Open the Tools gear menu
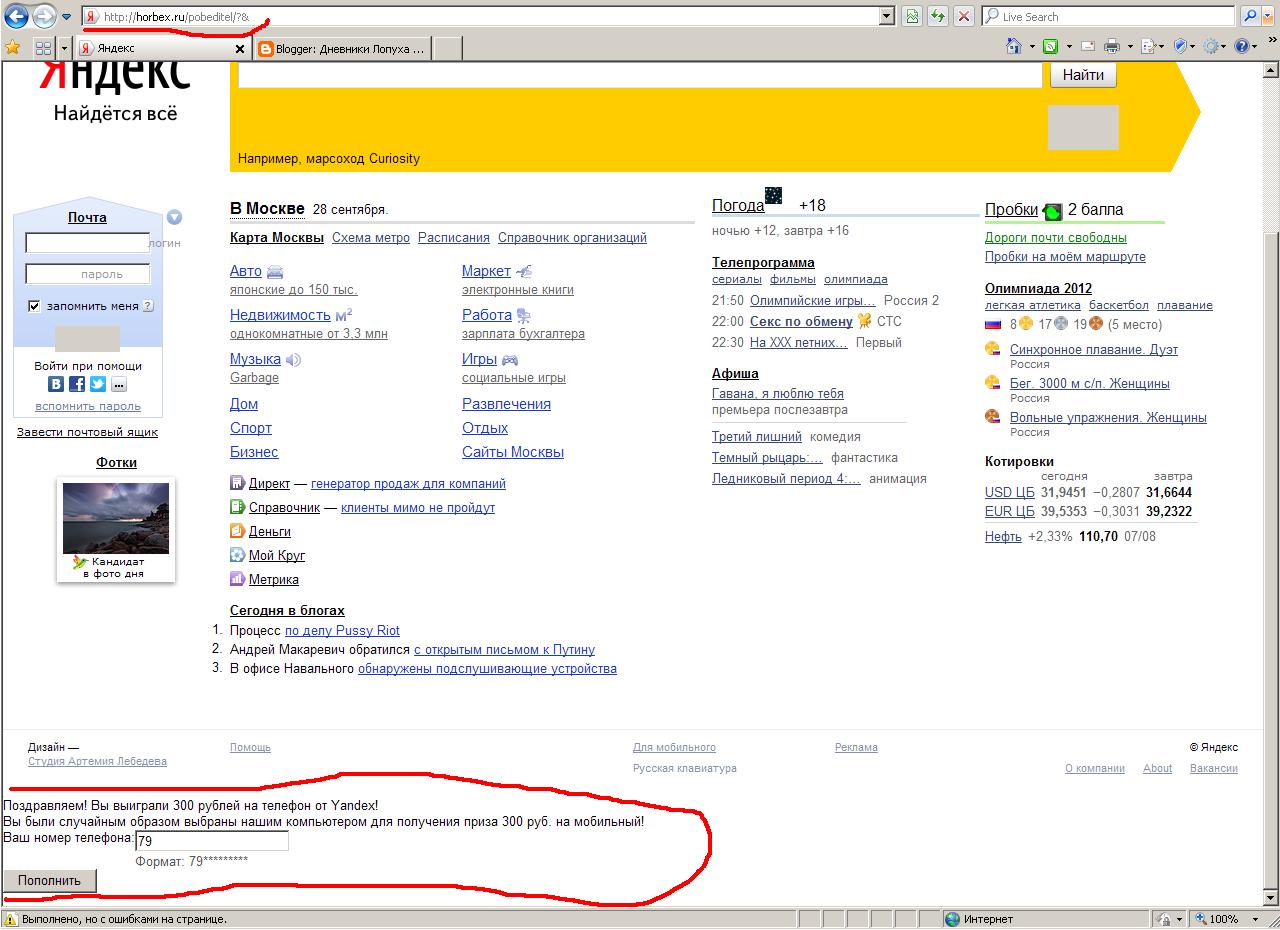Viewport: 1280px width, 930px height. tap(1212, 46)
